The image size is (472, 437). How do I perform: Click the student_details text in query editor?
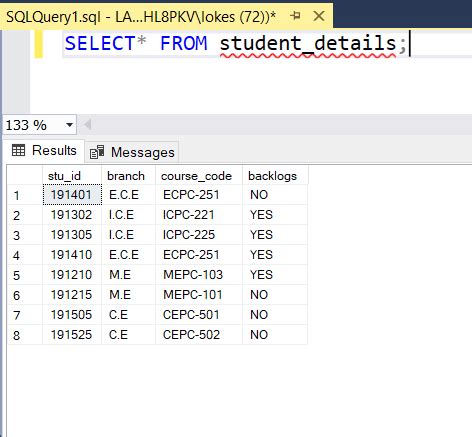308,44
